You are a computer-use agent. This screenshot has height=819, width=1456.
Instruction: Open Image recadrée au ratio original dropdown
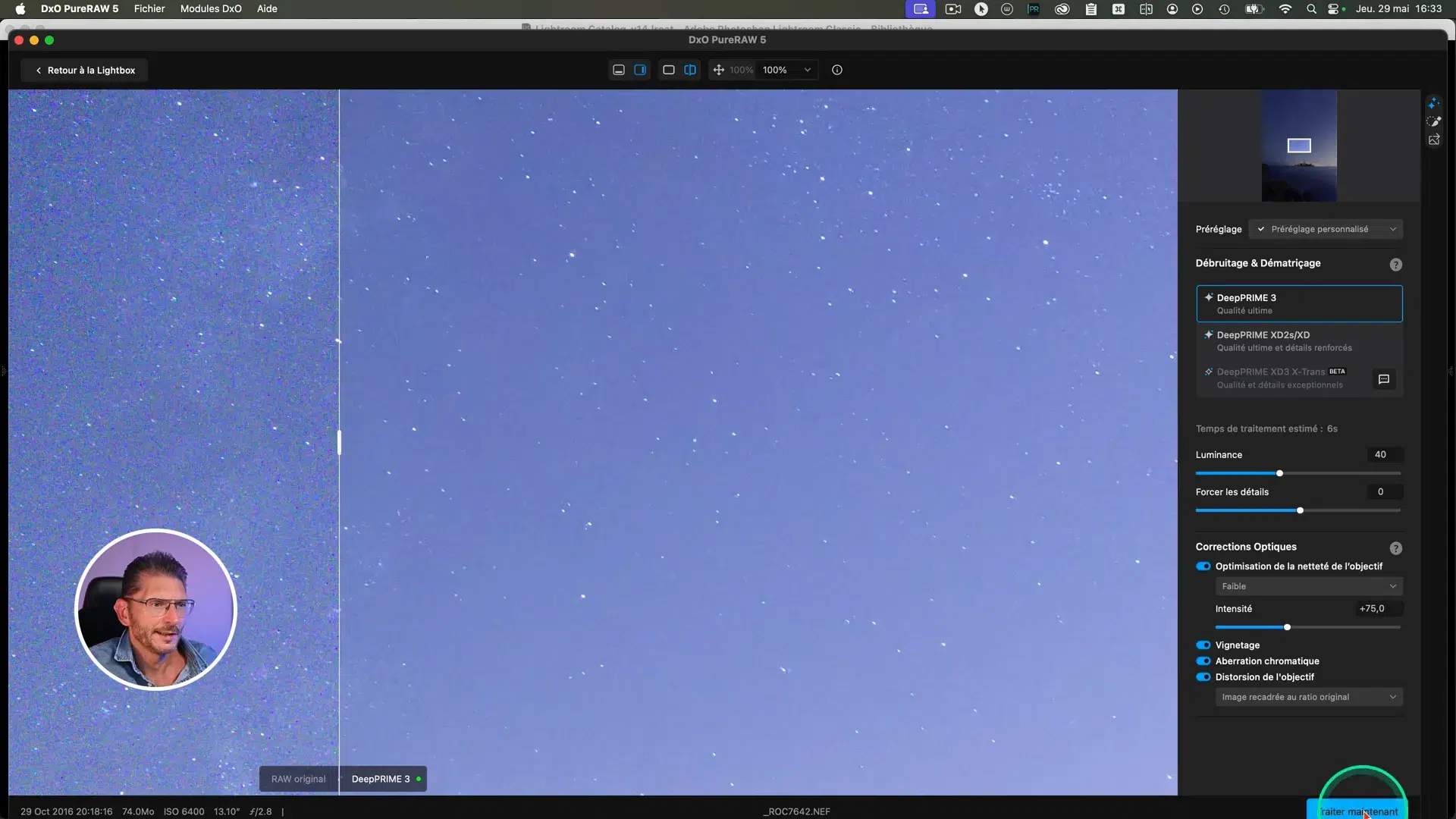(x=1309, y=697)
